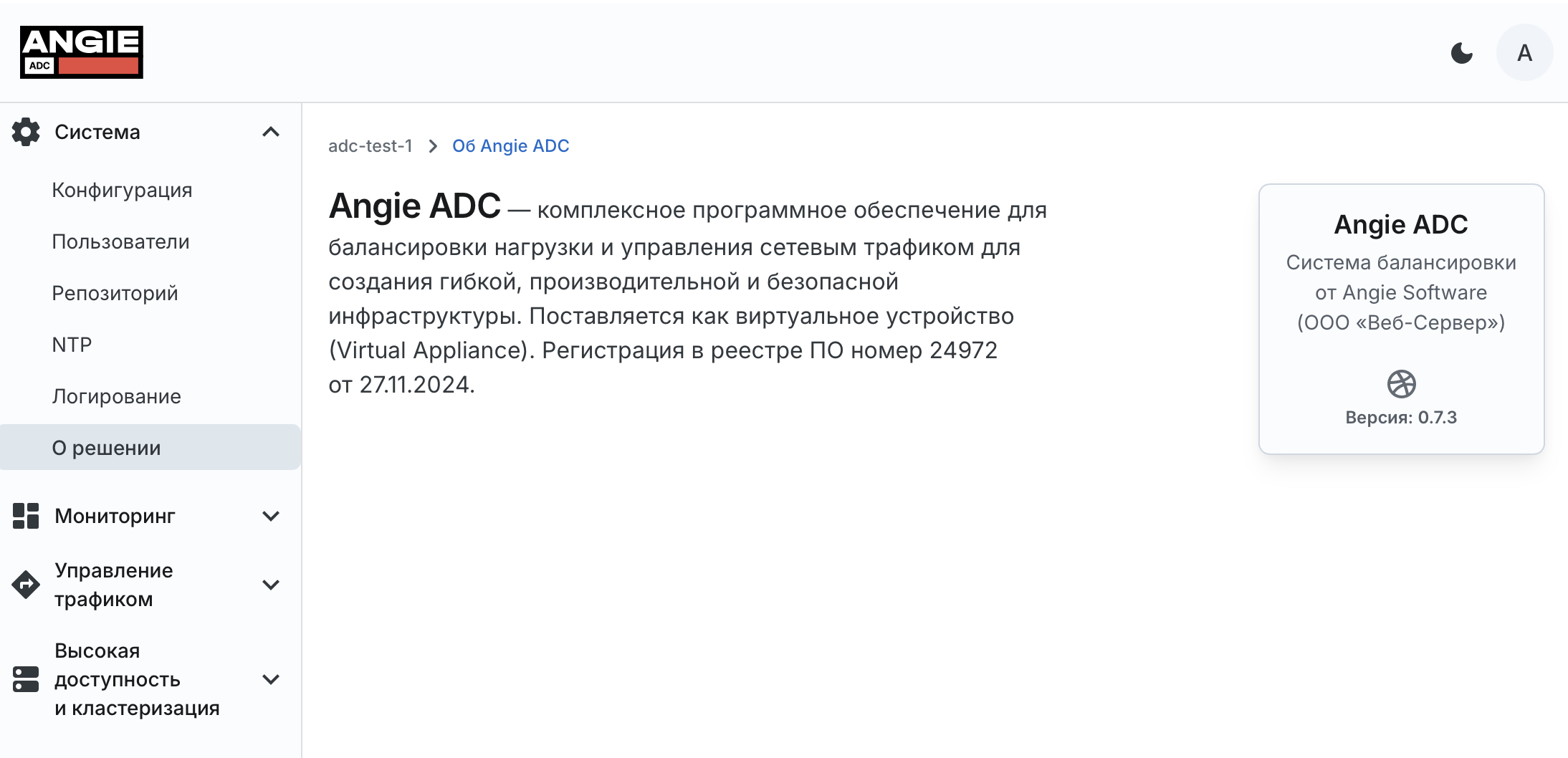Click the (ООО «Веб-Сервер») text in card

[1401, 322]
